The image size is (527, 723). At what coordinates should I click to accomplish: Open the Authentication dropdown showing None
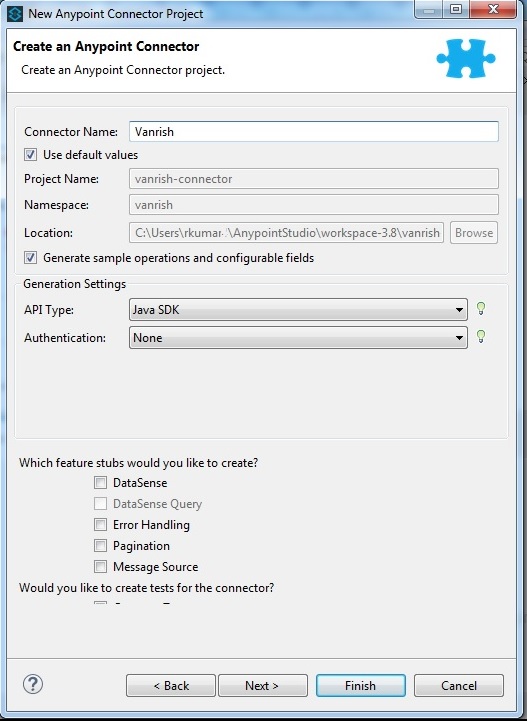click(298, 338)
